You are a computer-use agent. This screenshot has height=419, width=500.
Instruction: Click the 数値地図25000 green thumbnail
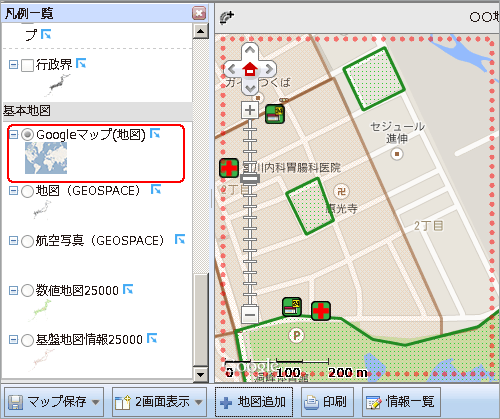tap(41, 310)
